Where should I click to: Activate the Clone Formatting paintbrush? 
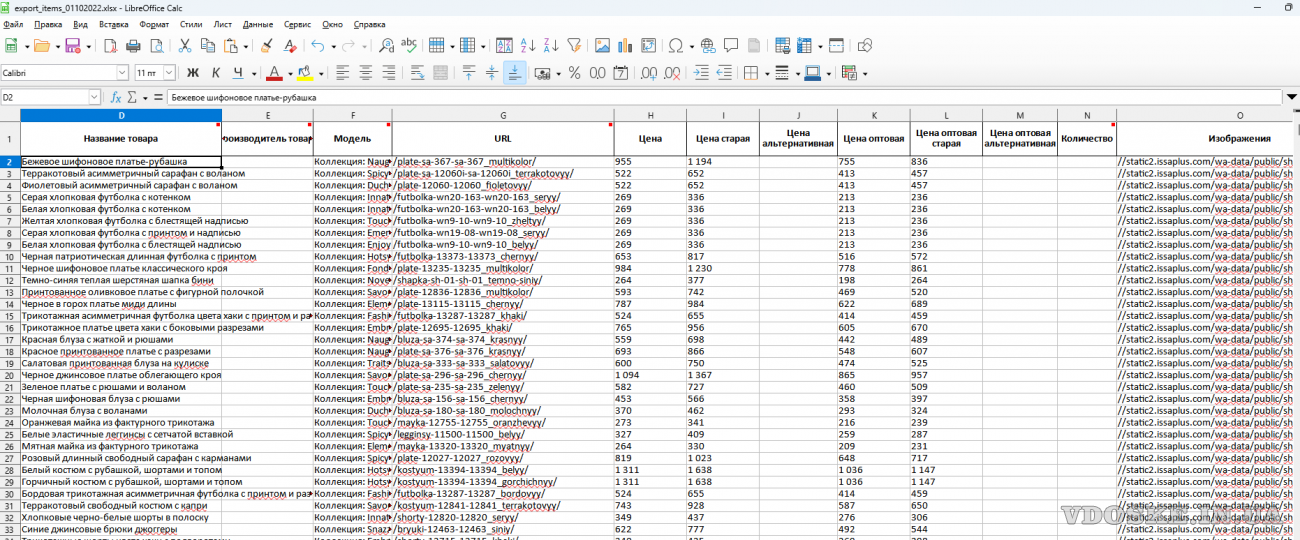coord(266,46)
